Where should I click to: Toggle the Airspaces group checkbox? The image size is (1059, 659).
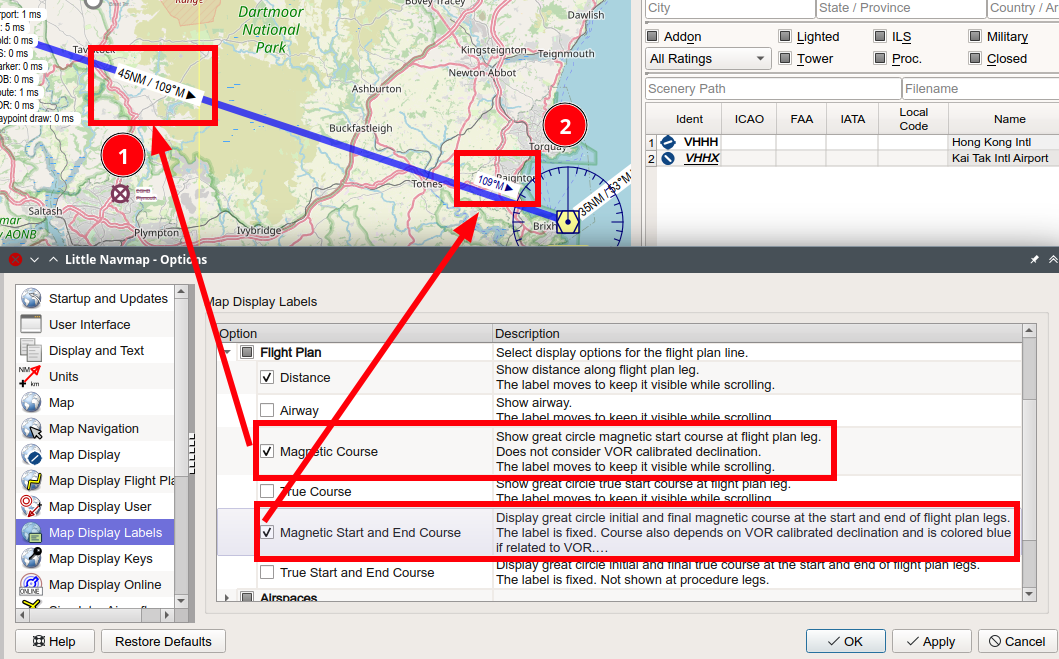(x=247, y=598)
